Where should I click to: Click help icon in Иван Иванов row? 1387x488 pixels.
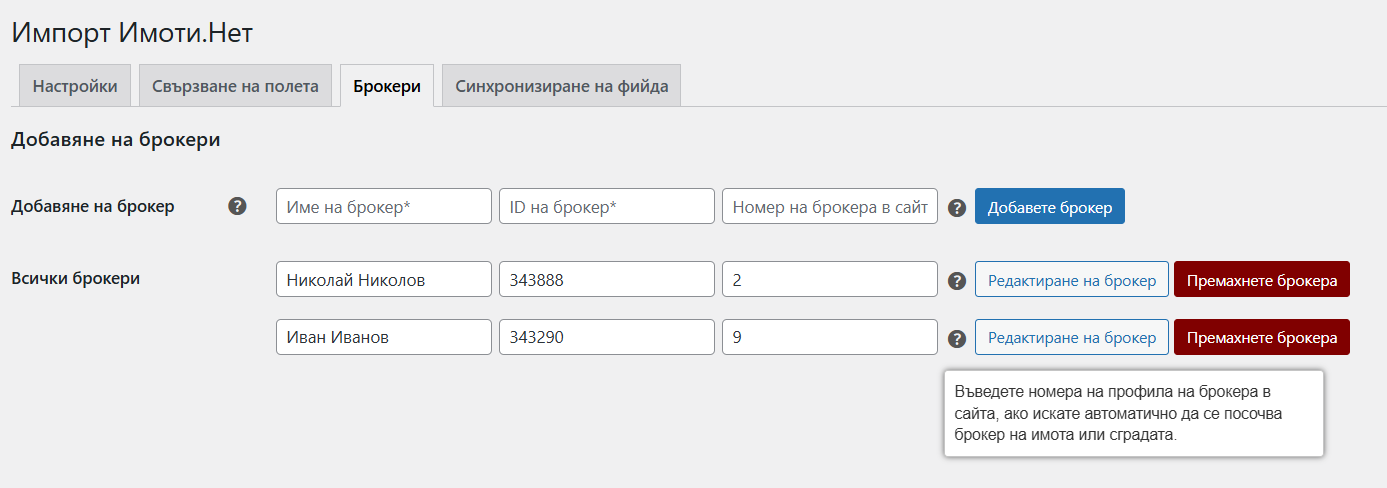[x=957, y=338]
